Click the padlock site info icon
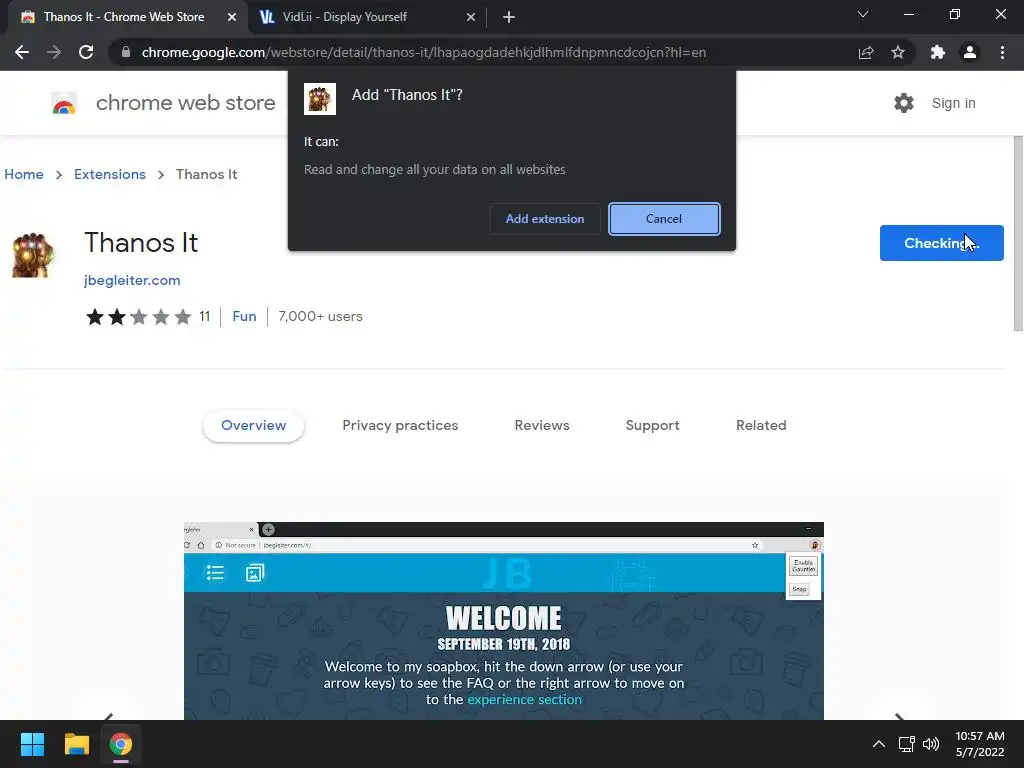This screenshot has height=768, width=1024. click(x=125, y=52)
